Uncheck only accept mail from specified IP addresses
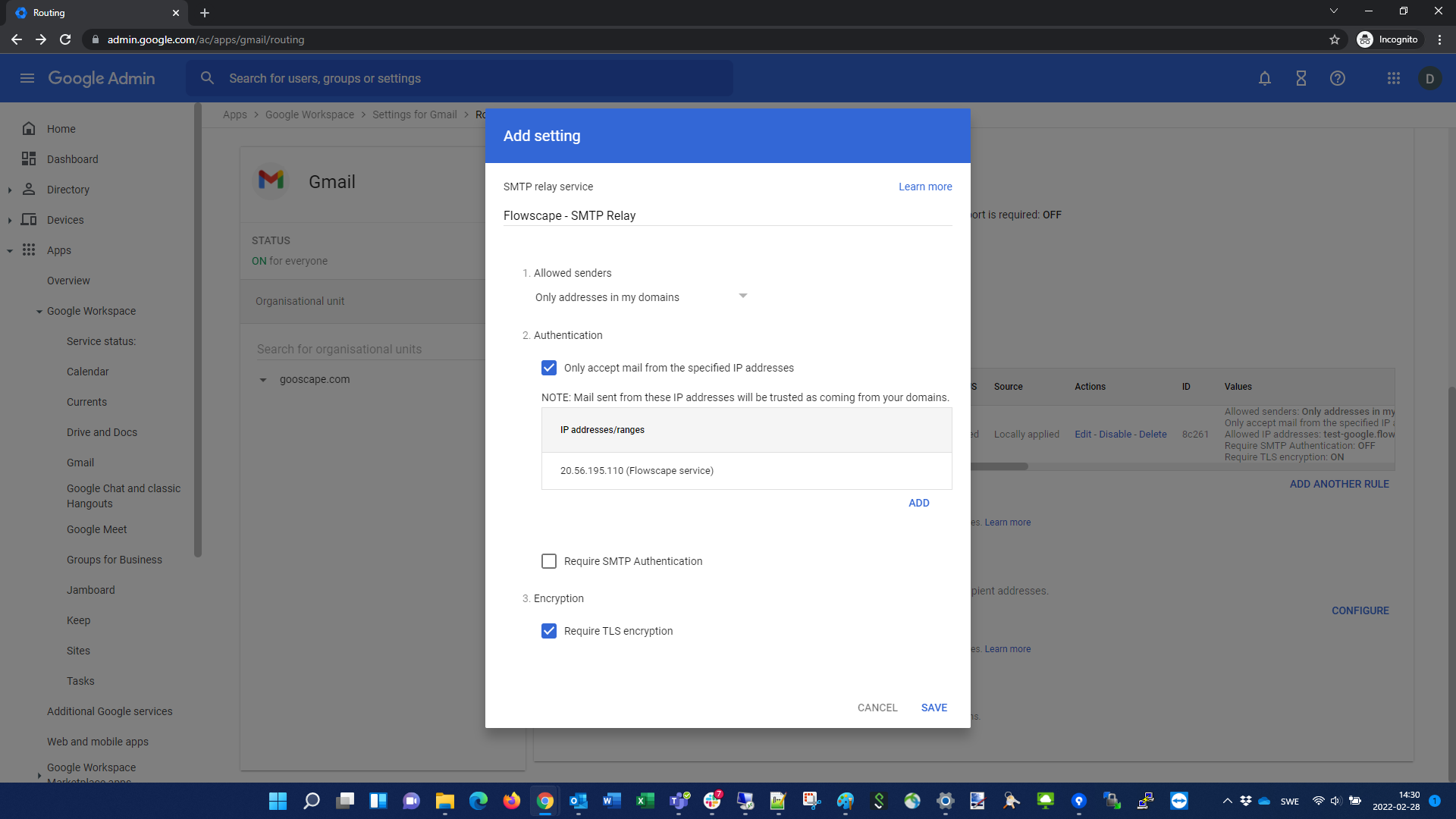 point(549,368)
